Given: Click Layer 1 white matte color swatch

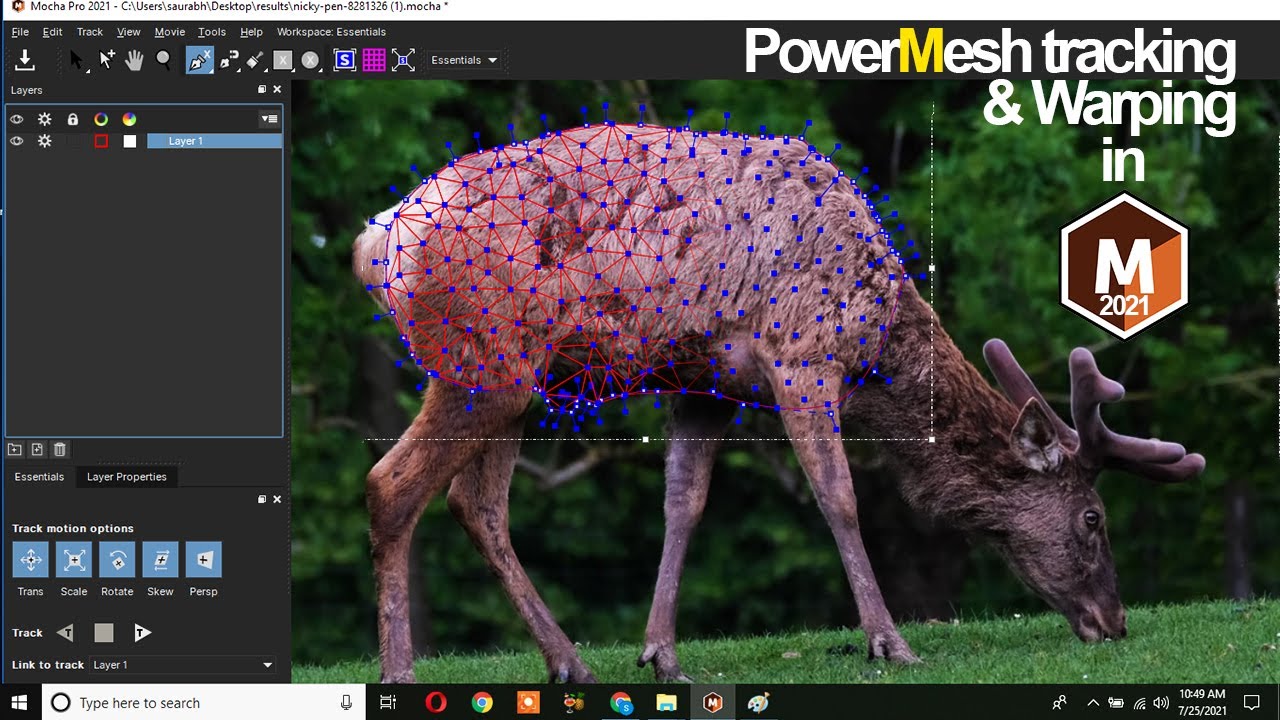Looking at the screenshot, I should point(129,141).
